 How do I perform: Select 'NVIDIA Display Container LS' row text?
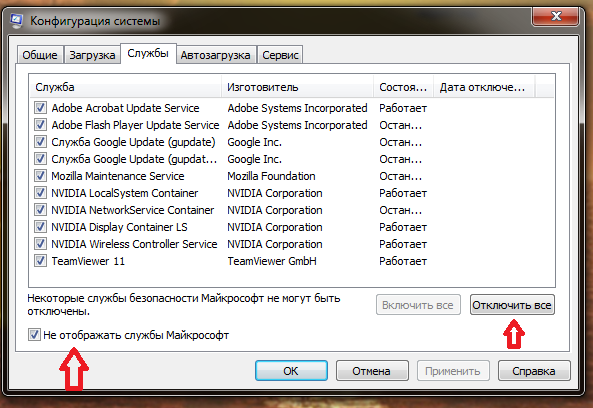[x=120, y=227]
